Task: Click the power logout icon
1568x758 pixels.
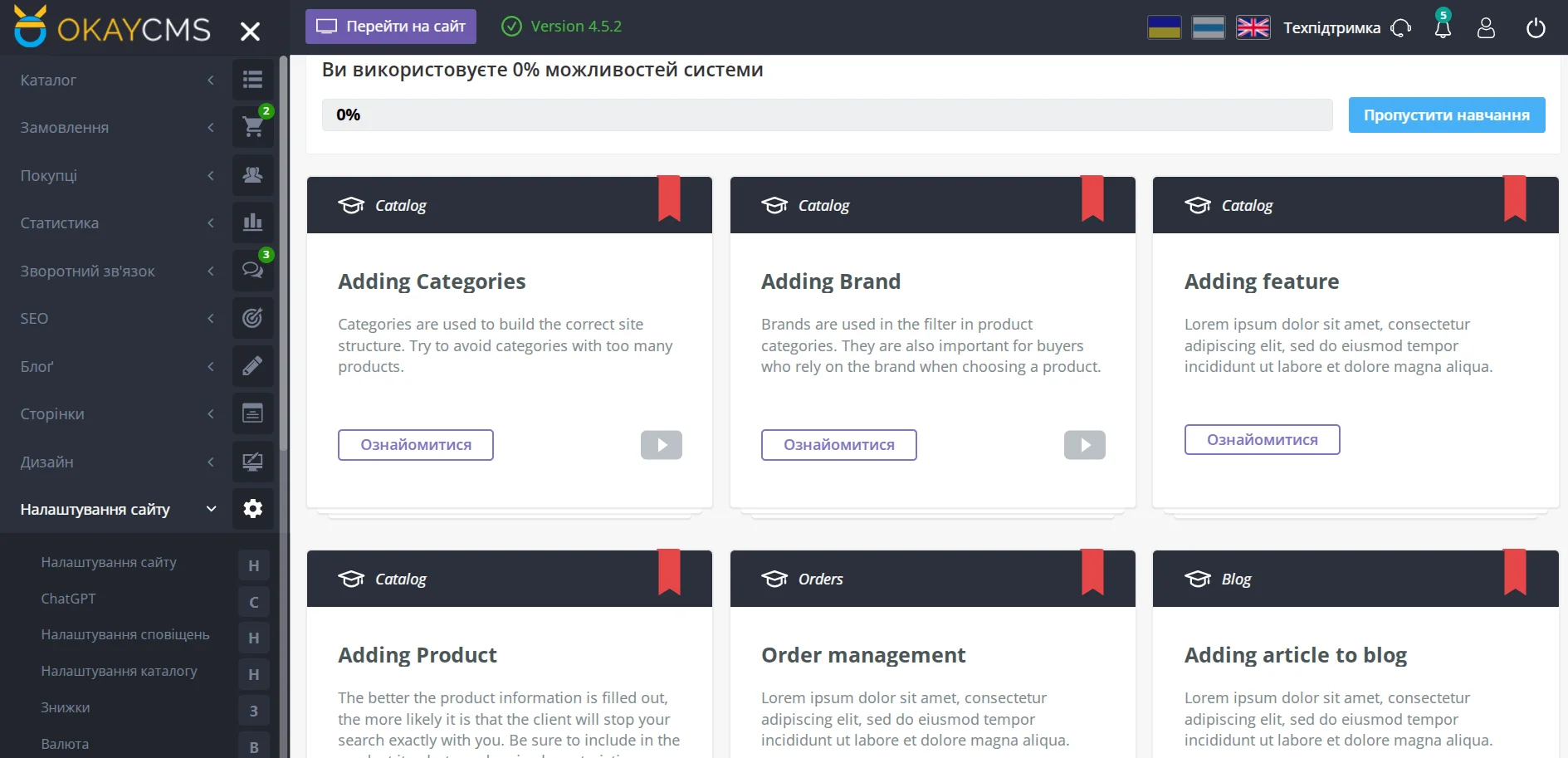Action: coord(1536,28)
